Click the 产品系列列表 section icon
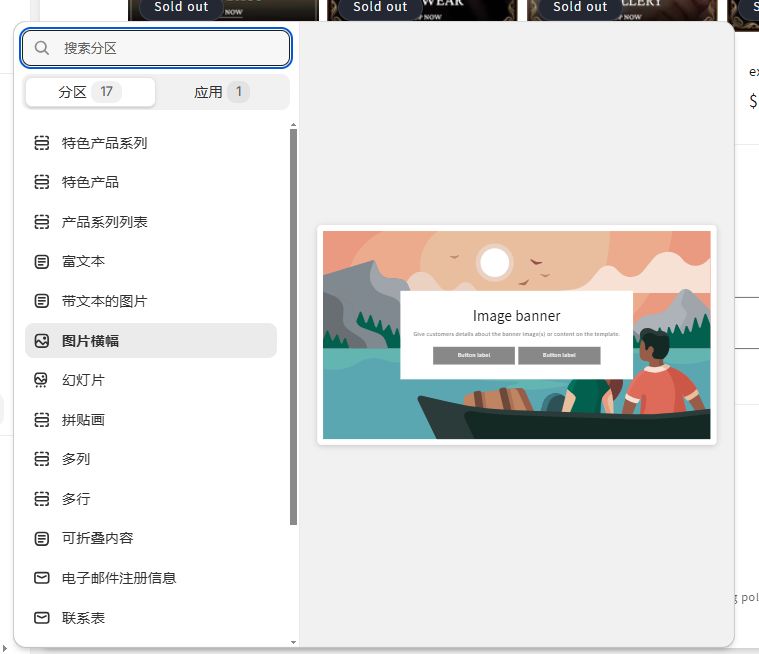 [42, 222]
